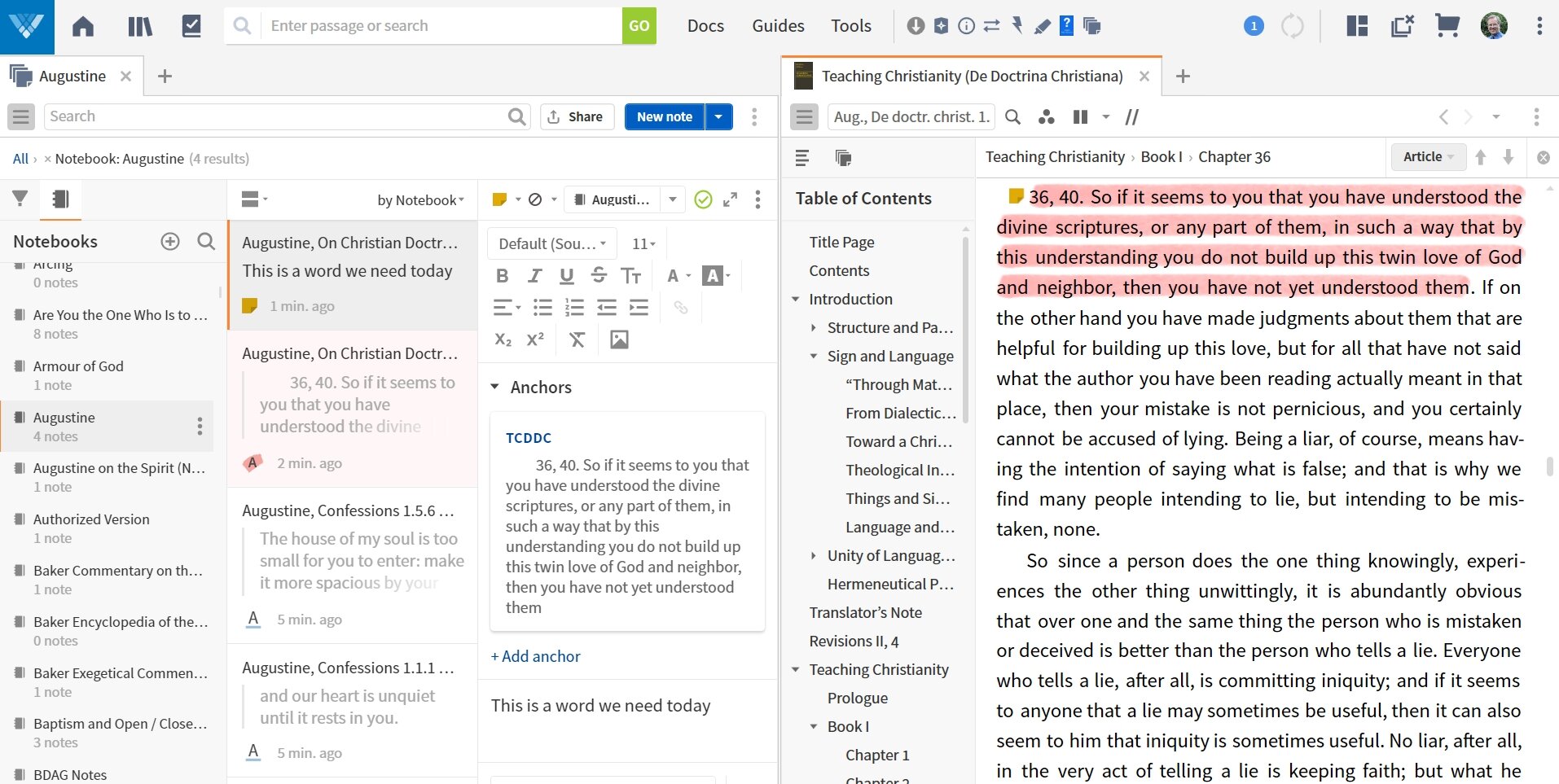The height and width of the screenshot is (784, 1559).
Task: Apply superscript formatting
Action: pos(535,339)
